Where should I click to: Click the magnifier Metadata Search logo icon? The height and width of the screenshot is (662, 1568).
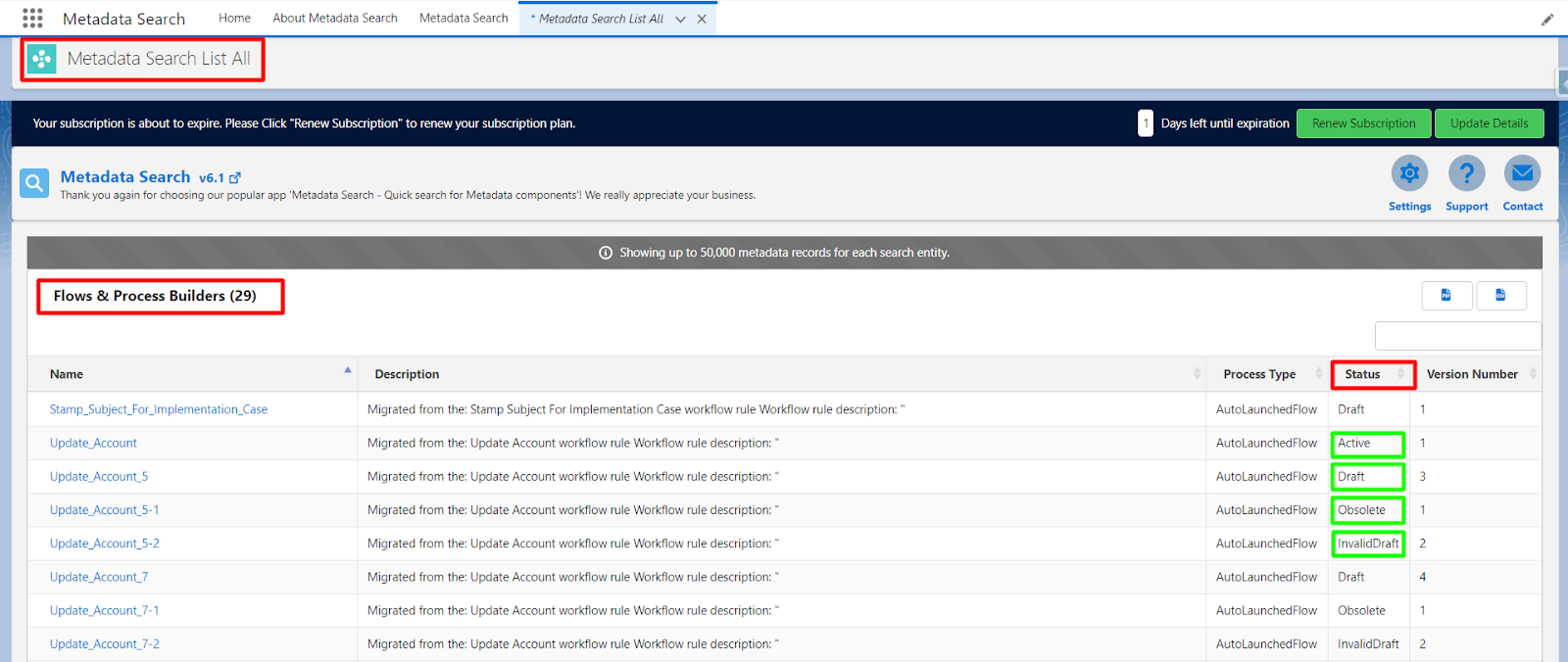pos(34,183)
